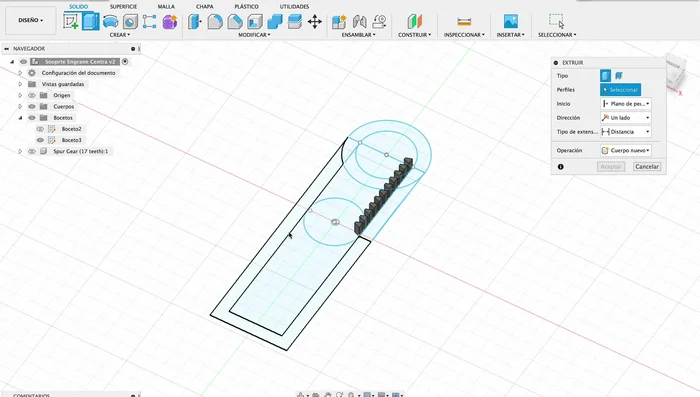700x397 pixels.
Task: Click the Rectangular Pattern tool icon
Action: pos(150,21)
